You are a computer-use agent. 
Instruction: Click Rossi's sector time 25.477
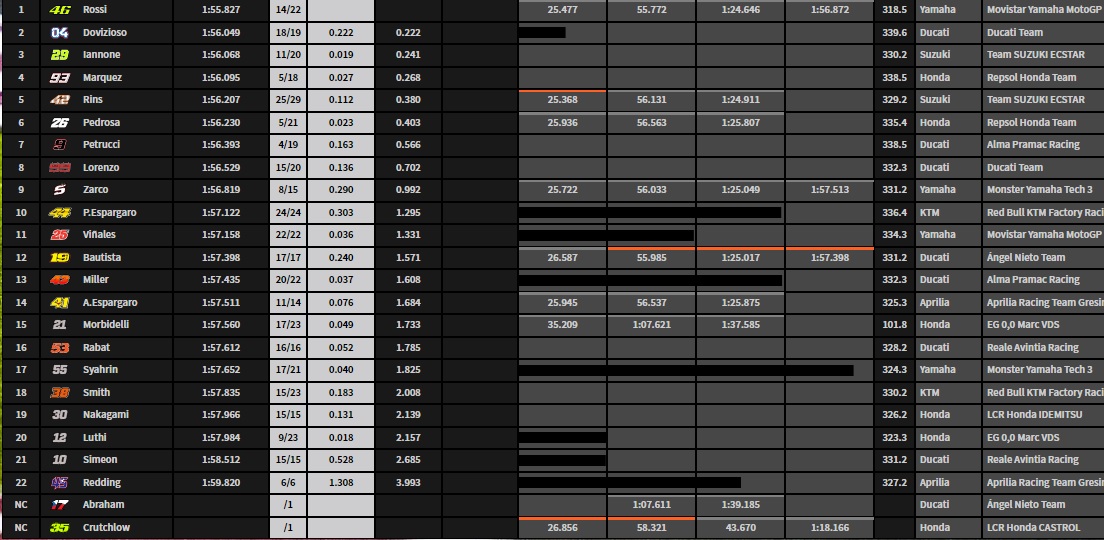[562, 10]
